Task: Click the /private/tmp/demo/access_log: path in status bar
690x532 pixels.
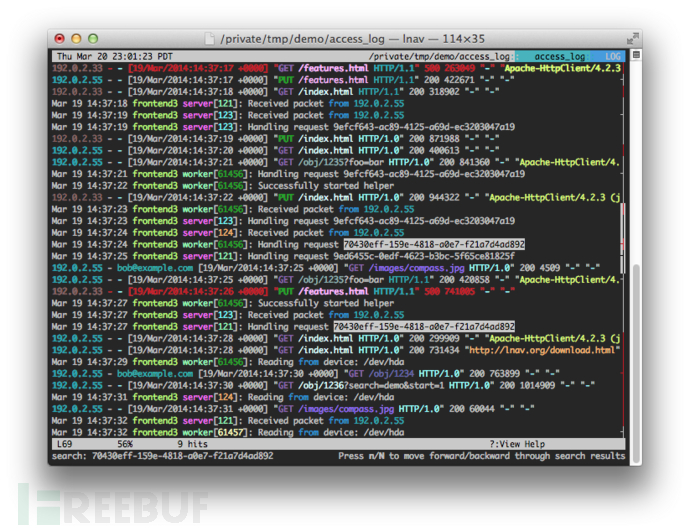Action: [x=439, y=56]
